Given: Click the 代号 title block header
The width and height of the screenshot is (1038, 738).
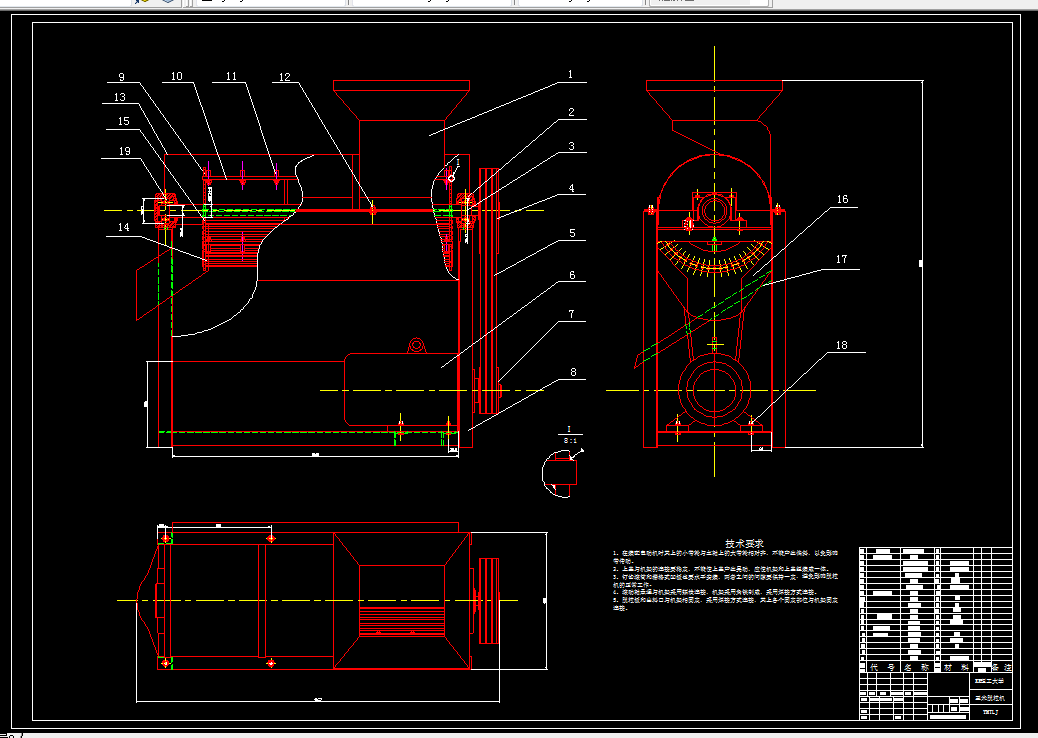Looking at the screenshot, I should (880, 667).
